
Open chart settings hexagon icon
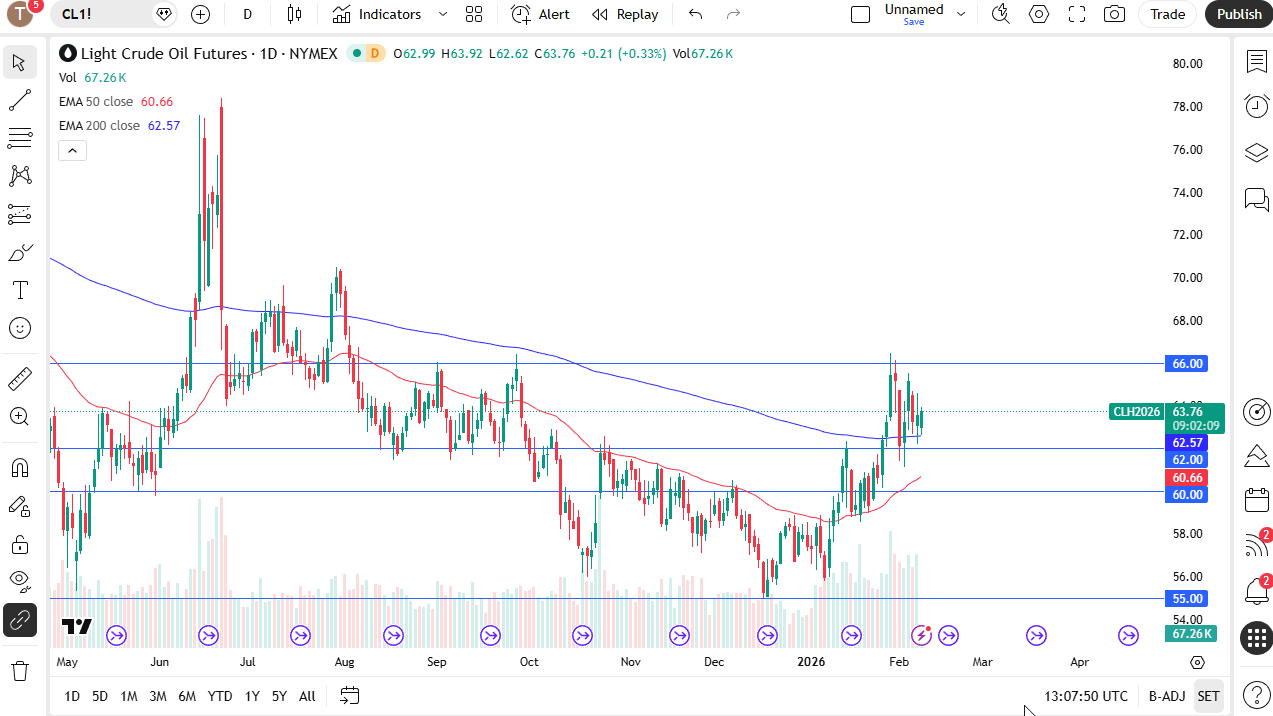click(x=1039, y=14)
